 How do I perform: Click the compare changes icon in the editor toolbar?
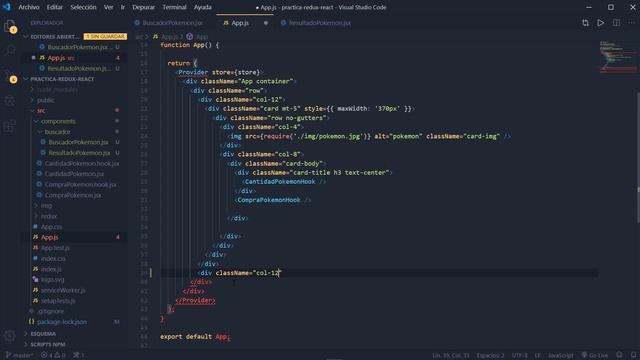tap(585, 23)
